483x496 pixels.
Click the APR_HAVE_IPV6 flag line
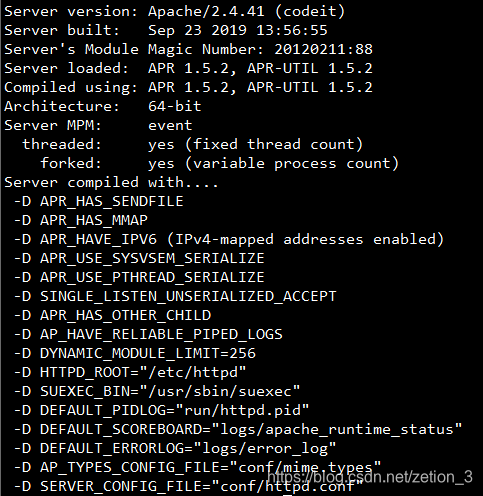pos(229,240)
